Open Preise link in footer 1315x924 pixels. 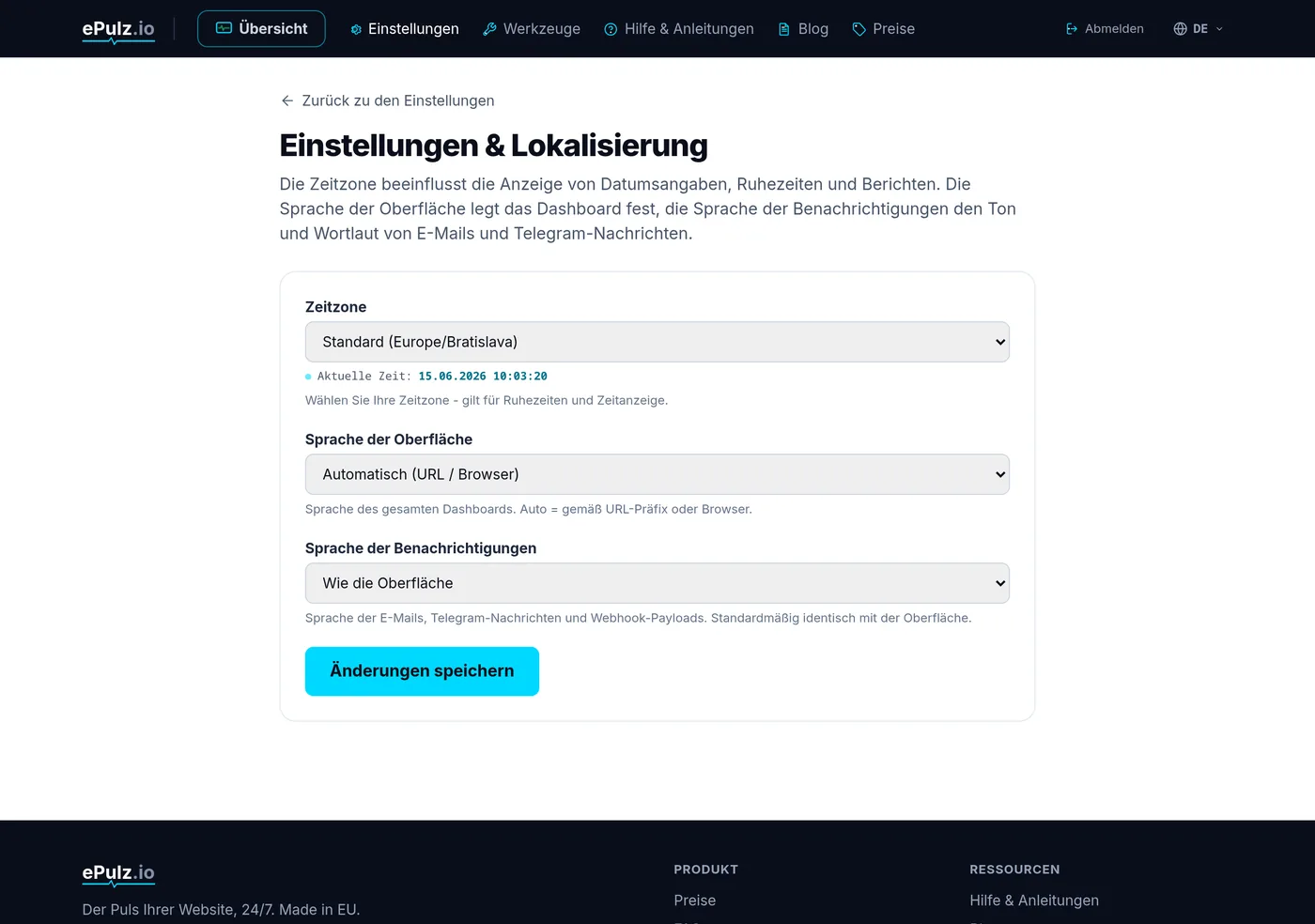point(695,901)
